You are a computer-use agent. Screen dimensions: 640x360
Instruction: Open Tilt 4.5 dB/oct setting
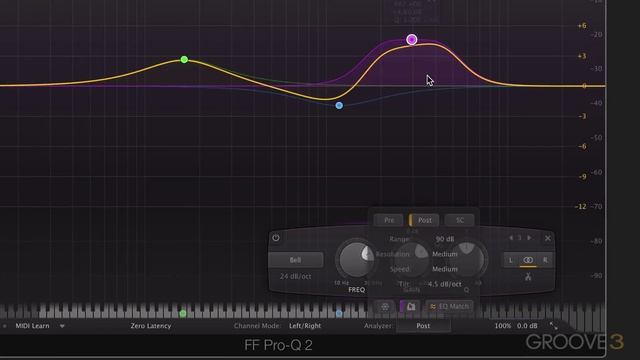pos(445,284)
